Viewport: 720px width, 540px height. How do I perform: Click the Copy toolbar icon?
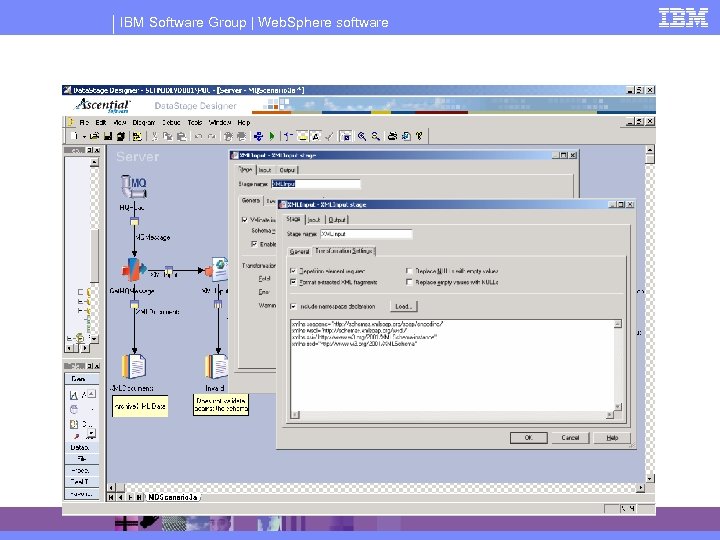pos(168,136)
